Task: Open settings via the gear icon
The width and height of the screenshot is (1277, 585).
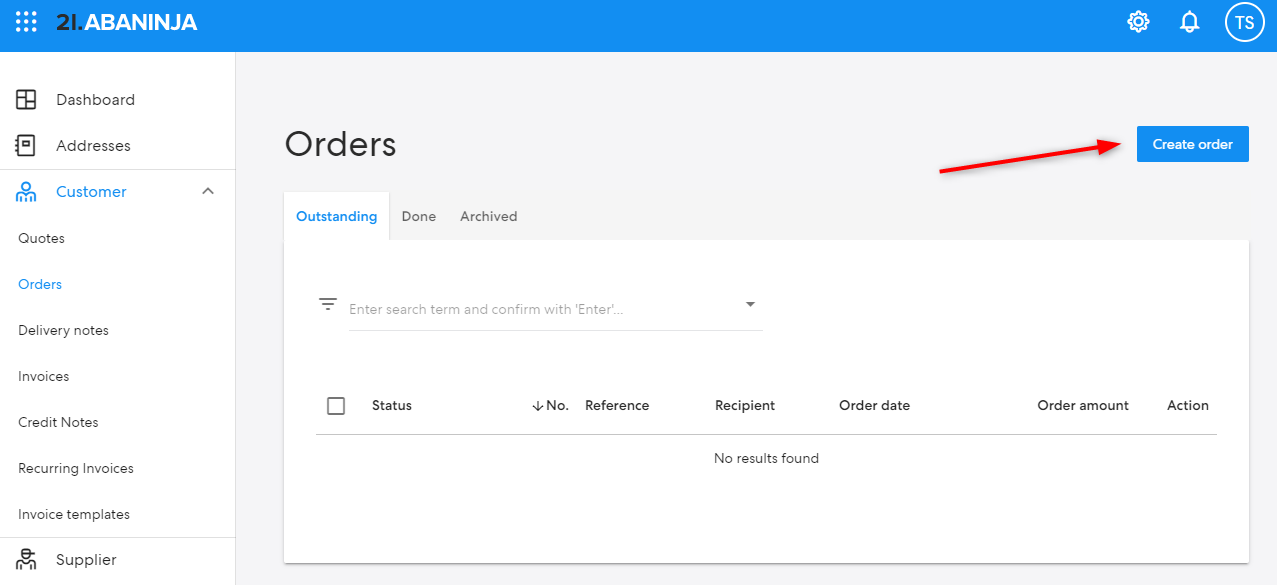Action: tap(1138, 21)
